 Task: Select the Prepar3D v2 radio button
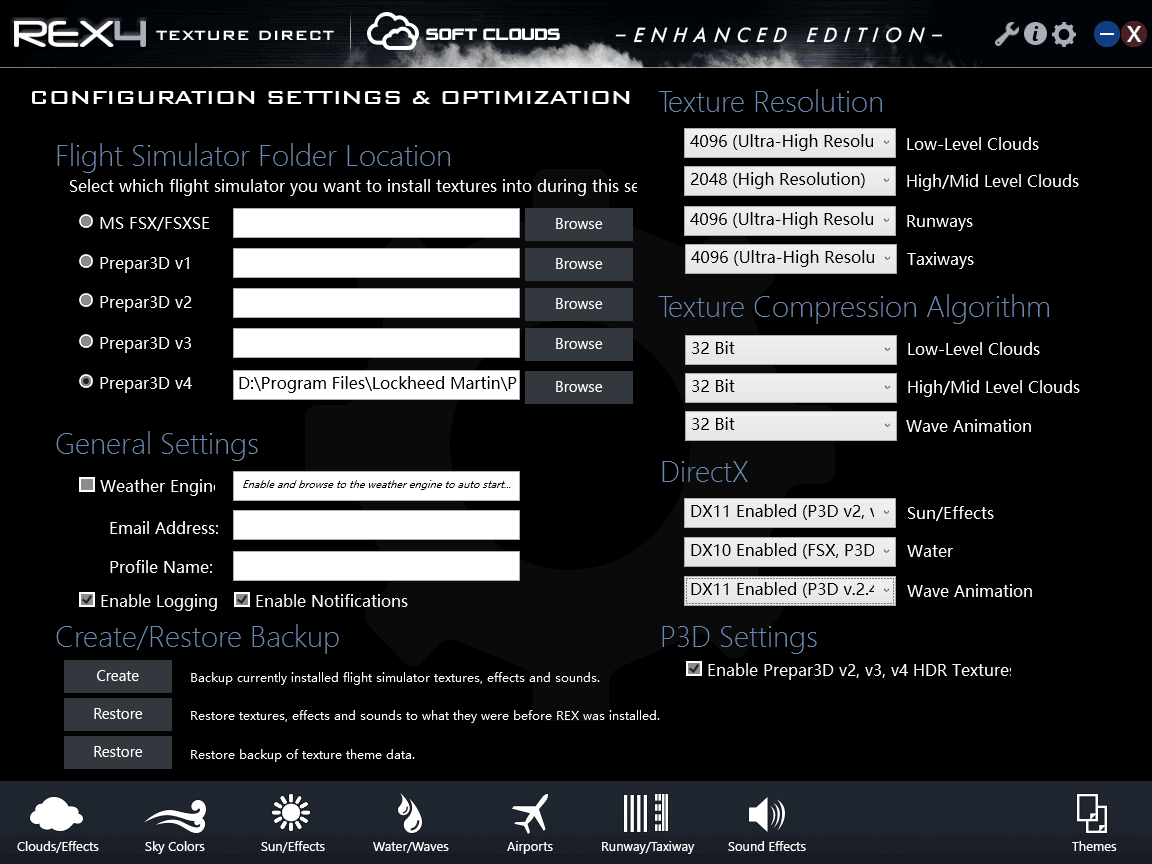(86, 300)
